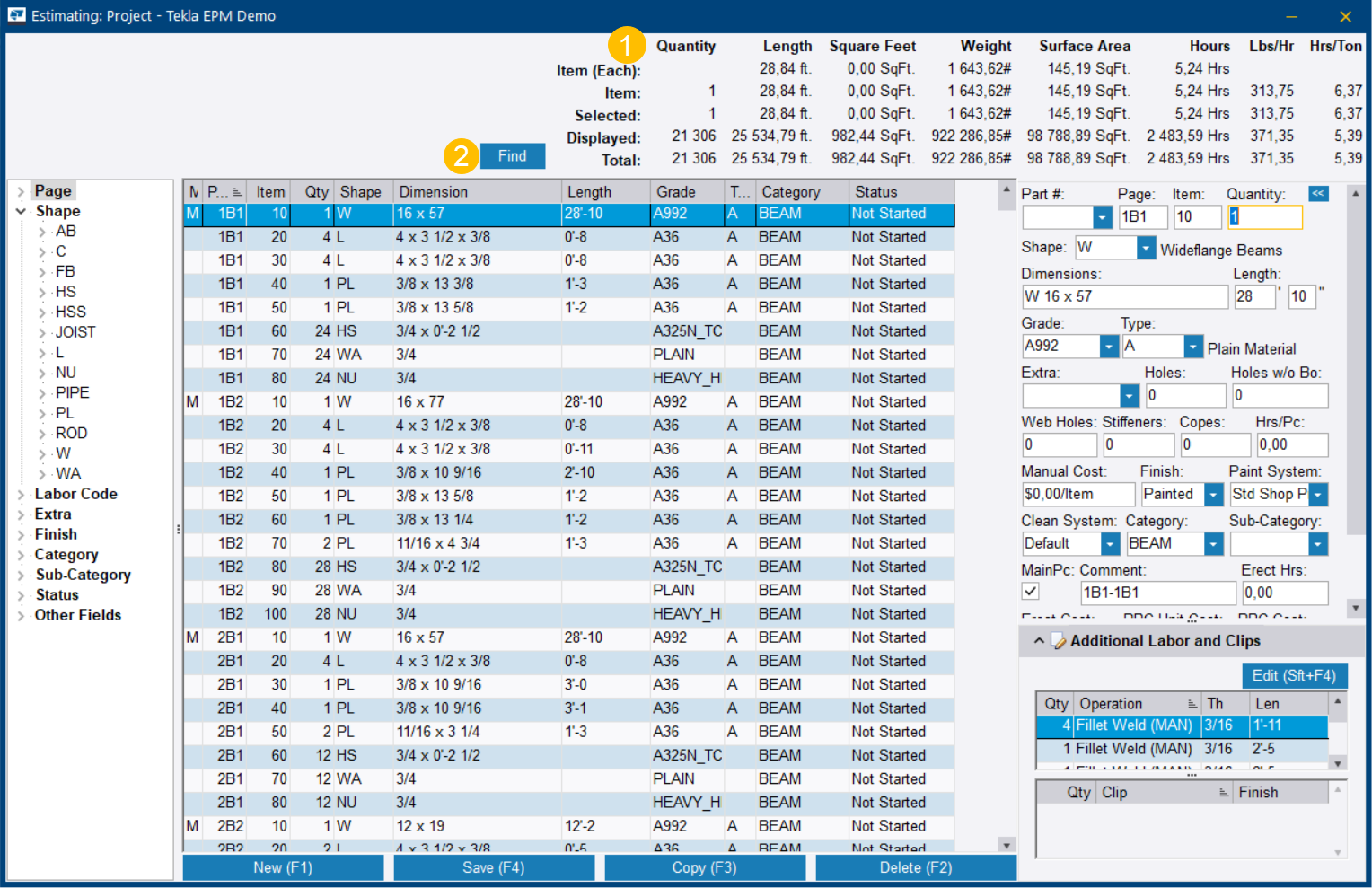This screenshot has width=1372, height=888.
Task: Open the Grade dropdown set to A992
Action: pos(1108,346)
